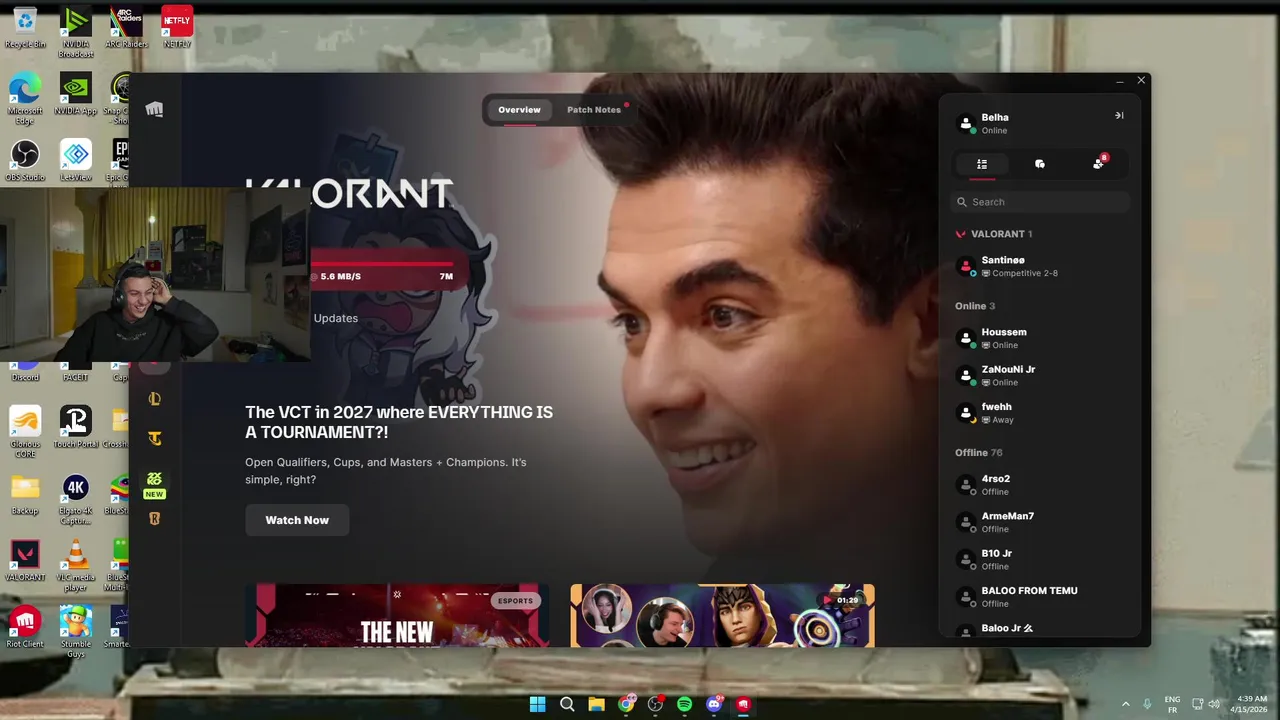Open taskbar Search
The height and width of the screenshot is (720, 1280).
tap(567, 704)
